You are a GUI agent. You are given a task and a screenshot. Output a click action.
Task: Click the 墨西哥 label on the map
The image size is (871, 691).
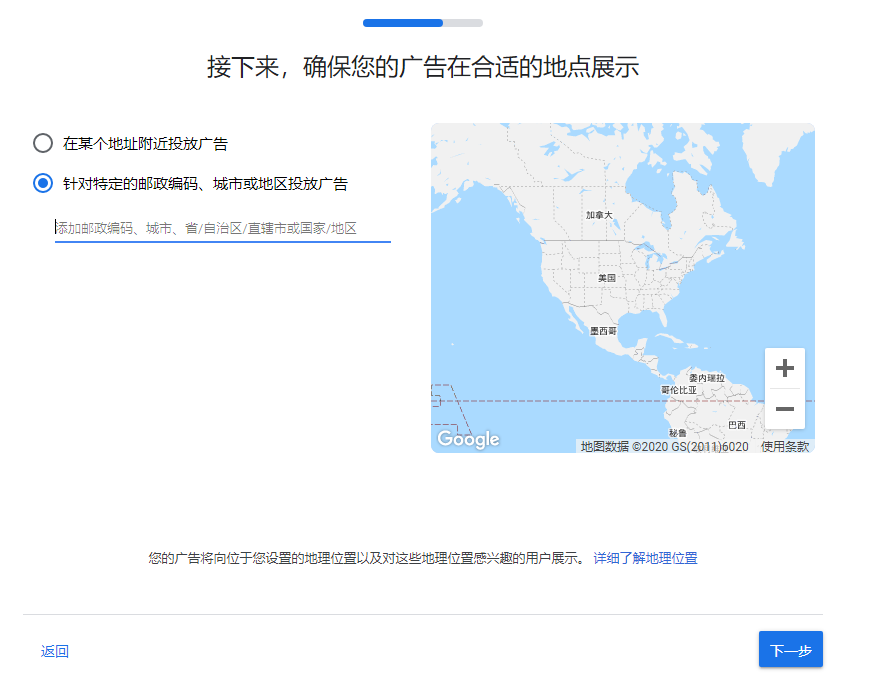[x=603, y=330]
